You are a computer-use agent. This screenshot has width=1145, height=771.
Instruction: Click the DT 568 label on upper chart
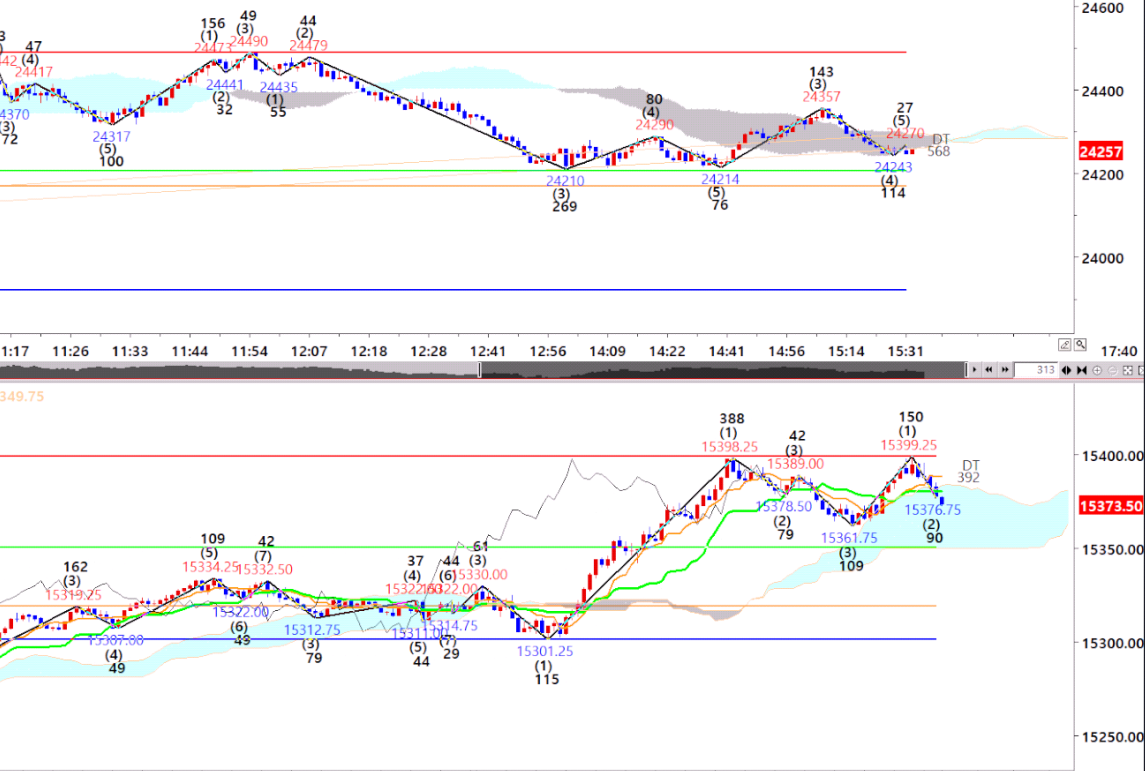pyautogui.click(x=939, y=145)
